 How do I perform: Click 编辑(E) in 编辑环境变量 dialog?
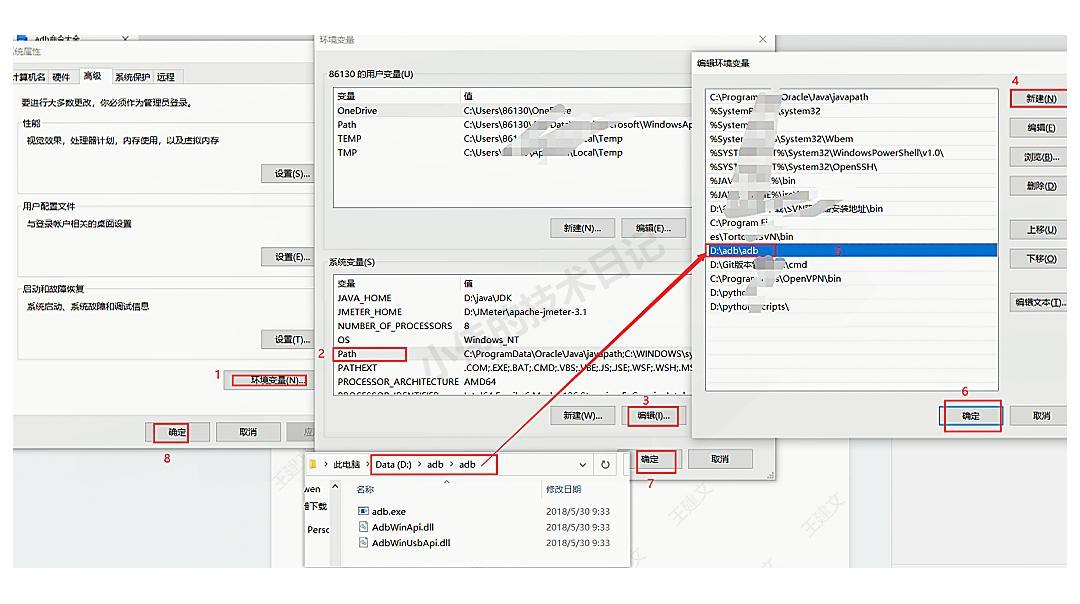point(1041,127)
